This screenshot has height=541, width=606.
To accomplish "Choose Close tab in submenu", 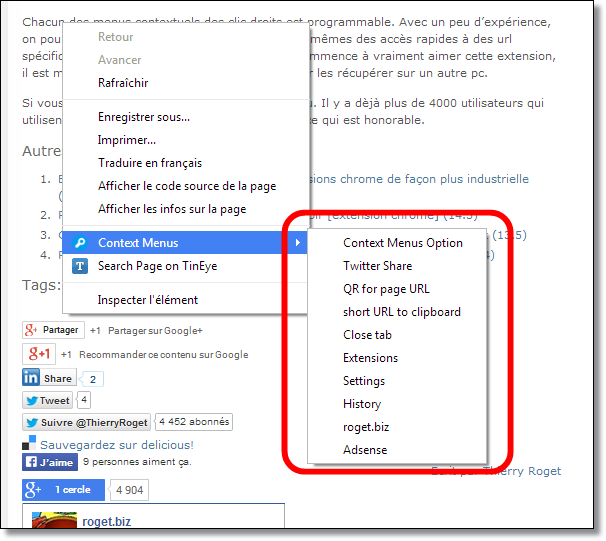I will click(397, 335).
